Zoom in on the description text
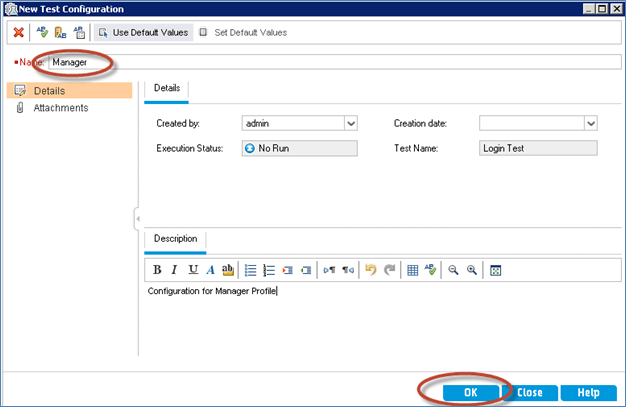 (x=471, y=270)
